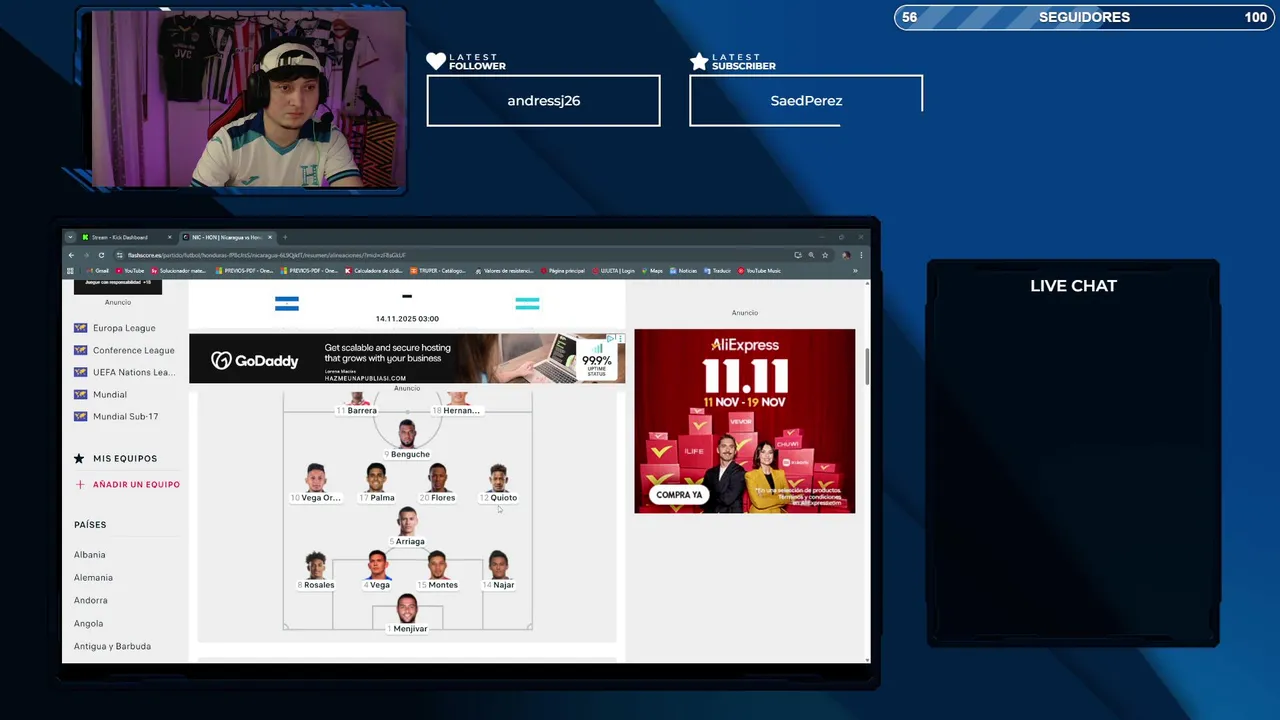Click the latest follower name andressj26
The height and width of the screenshot is (720, 1280).
click(x=543, y=101)
